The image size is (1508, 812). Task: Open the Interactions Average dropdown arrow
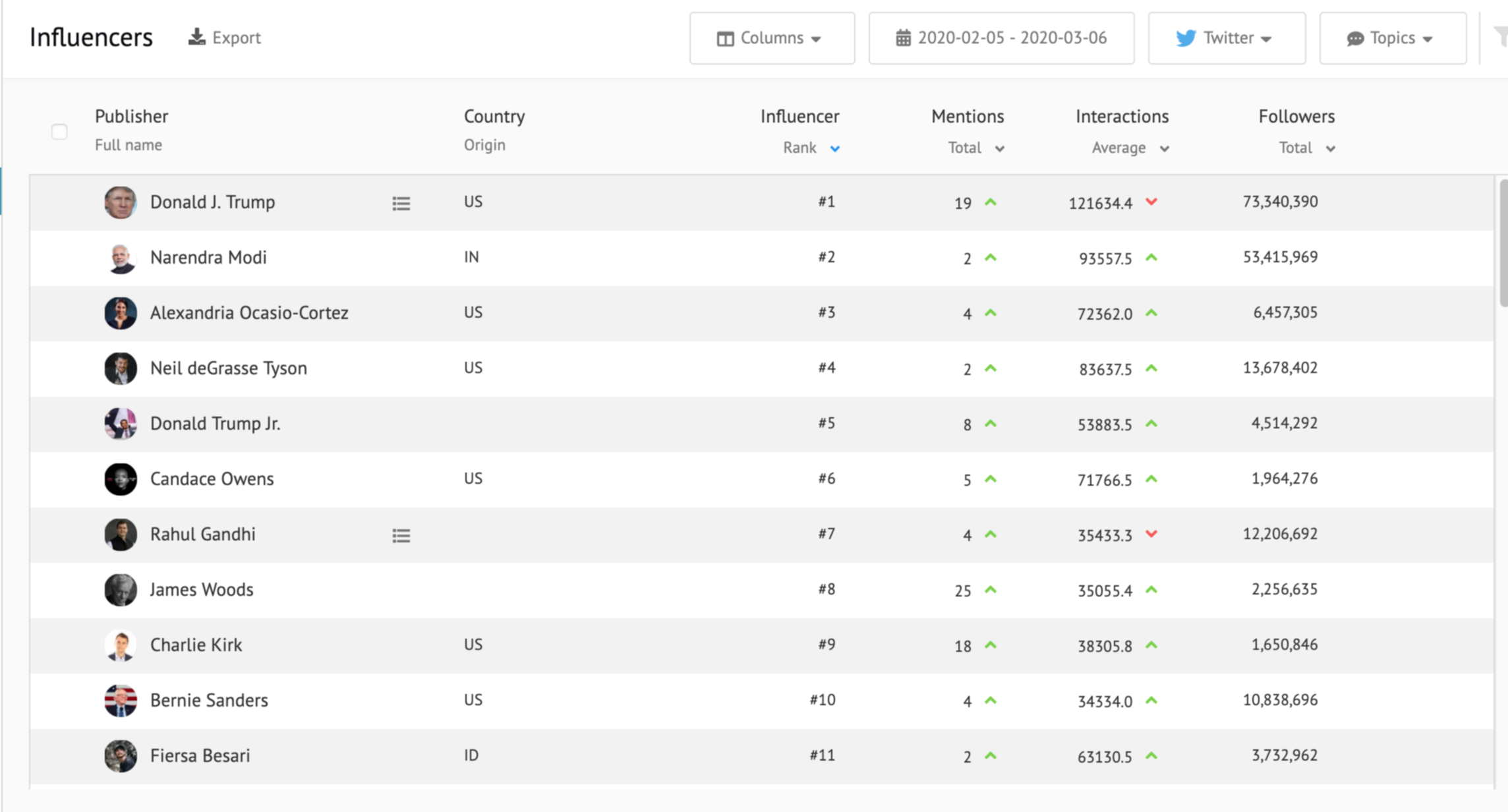pyautogui.click(x=1165, y=149)
